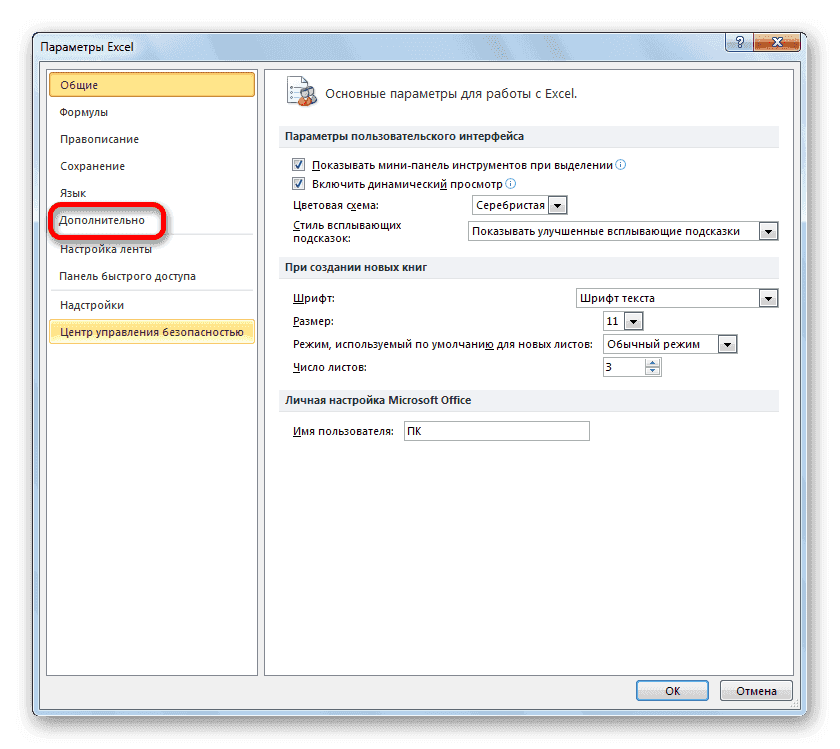
Task: Disable показывать мини-панель инструментов при выделении
Action: coord(298,164)
